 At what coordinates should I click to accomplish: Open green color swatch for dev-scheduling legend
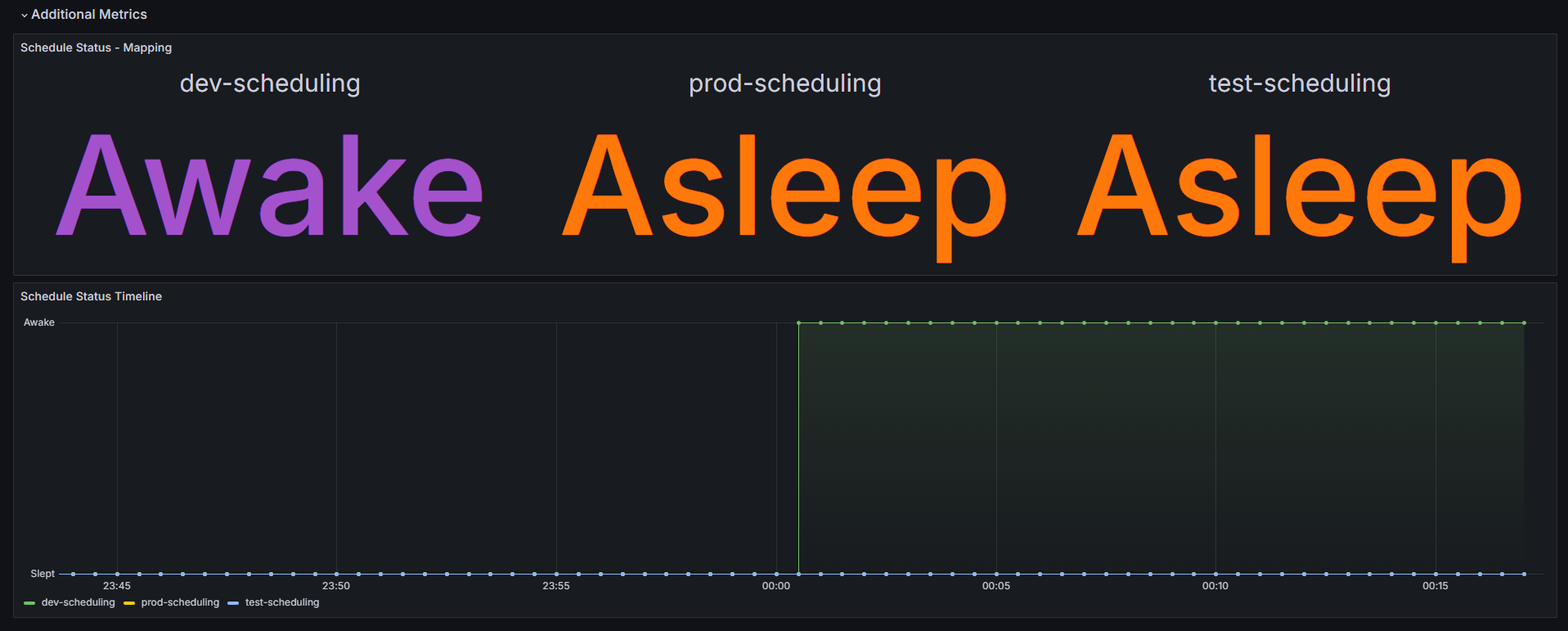(x=29, y=603)
